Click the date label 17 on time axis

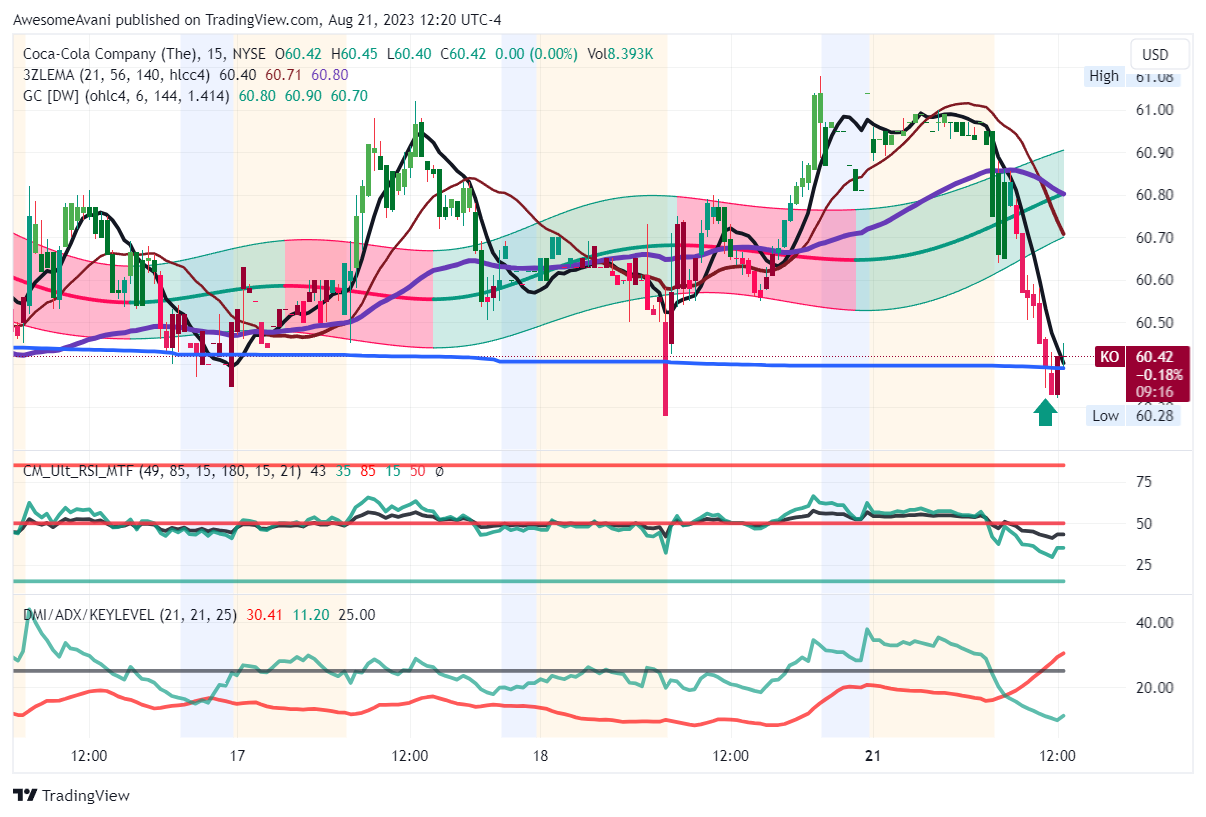pos(237,755)
